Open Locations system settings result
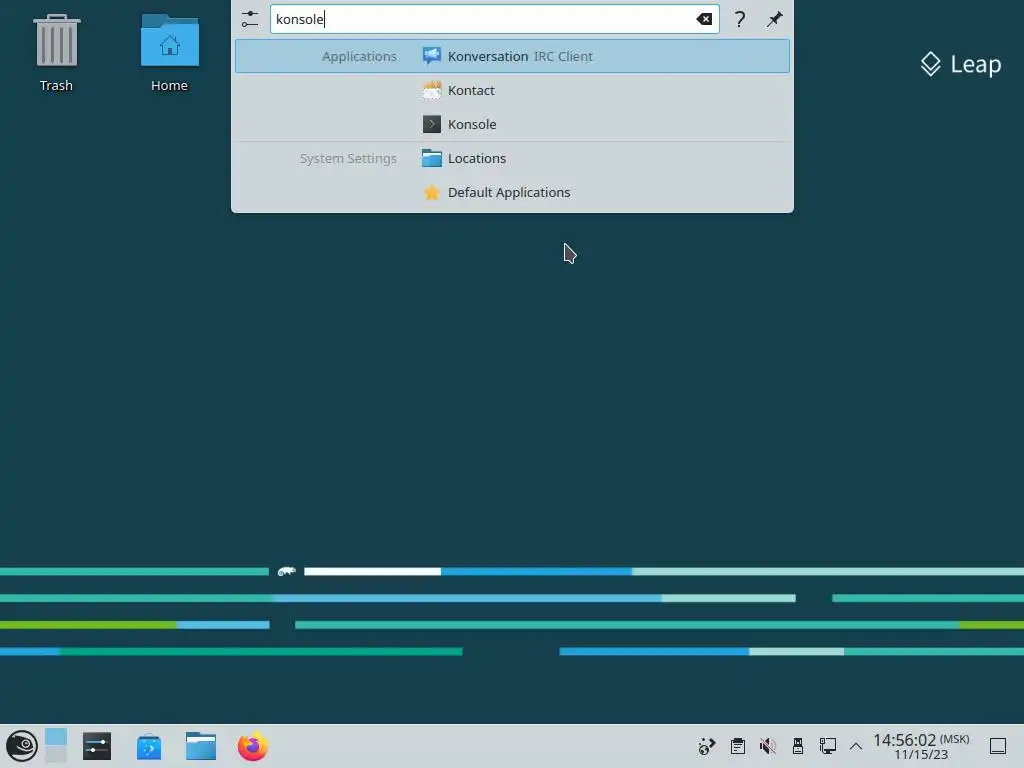This screenshot has height=768, width=1024. [512, 158]
